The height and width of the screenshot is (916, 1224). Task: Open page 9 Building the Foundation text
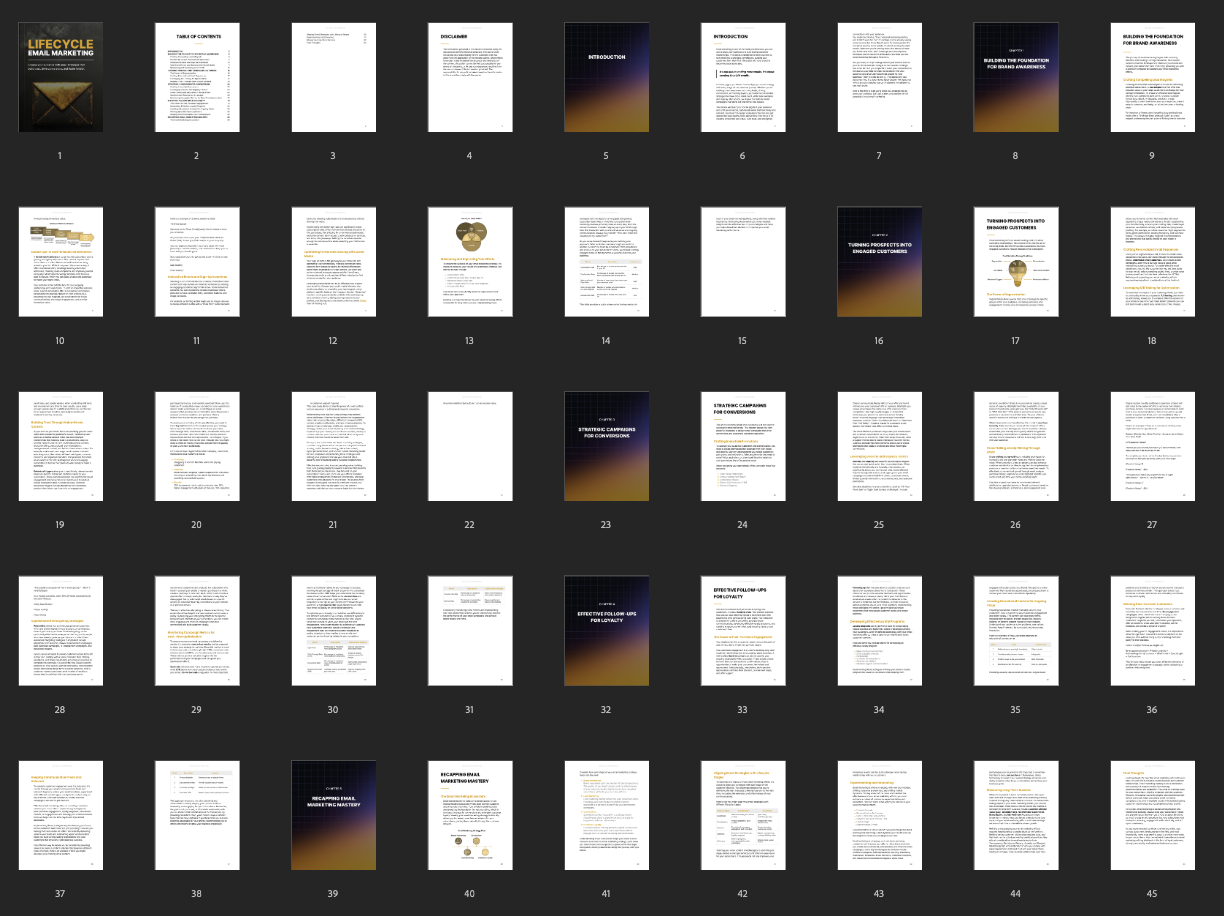(1151, 77)
